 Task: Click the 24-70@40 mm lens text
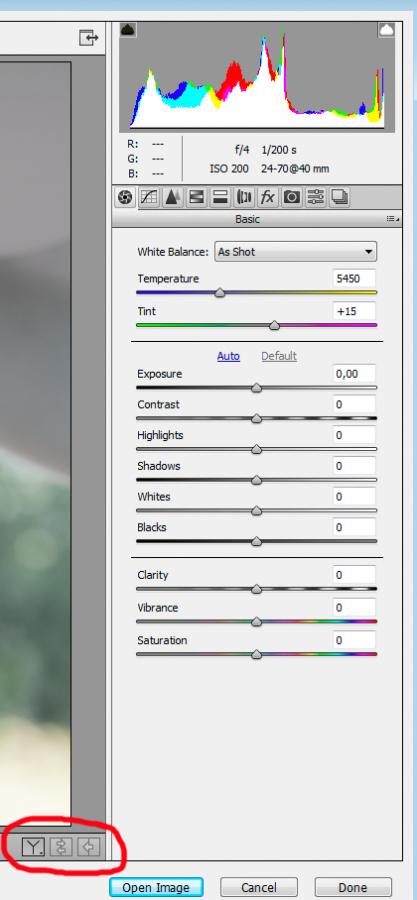(295, 169)
